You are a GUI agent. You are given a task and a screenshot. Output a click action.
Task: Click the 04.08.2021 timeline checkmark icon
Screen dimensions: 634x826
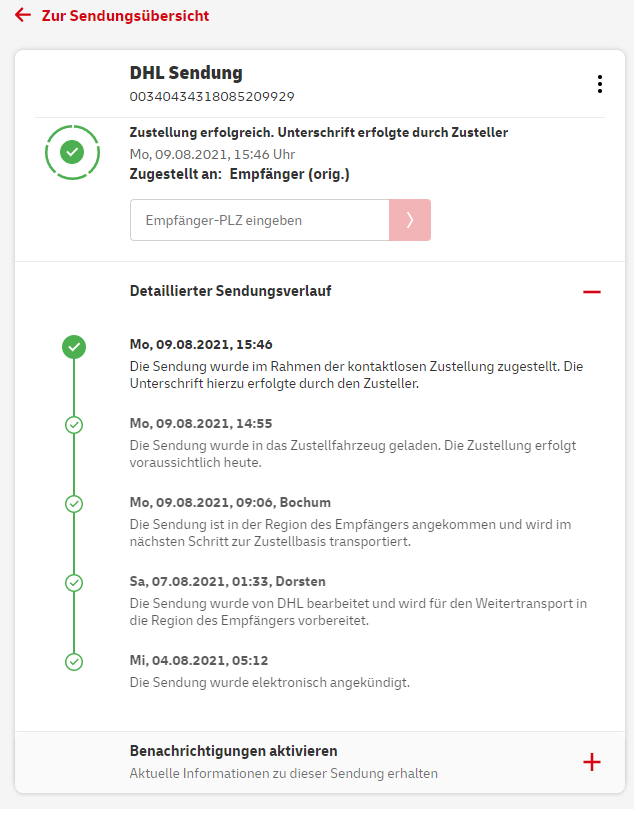point(73,661)
